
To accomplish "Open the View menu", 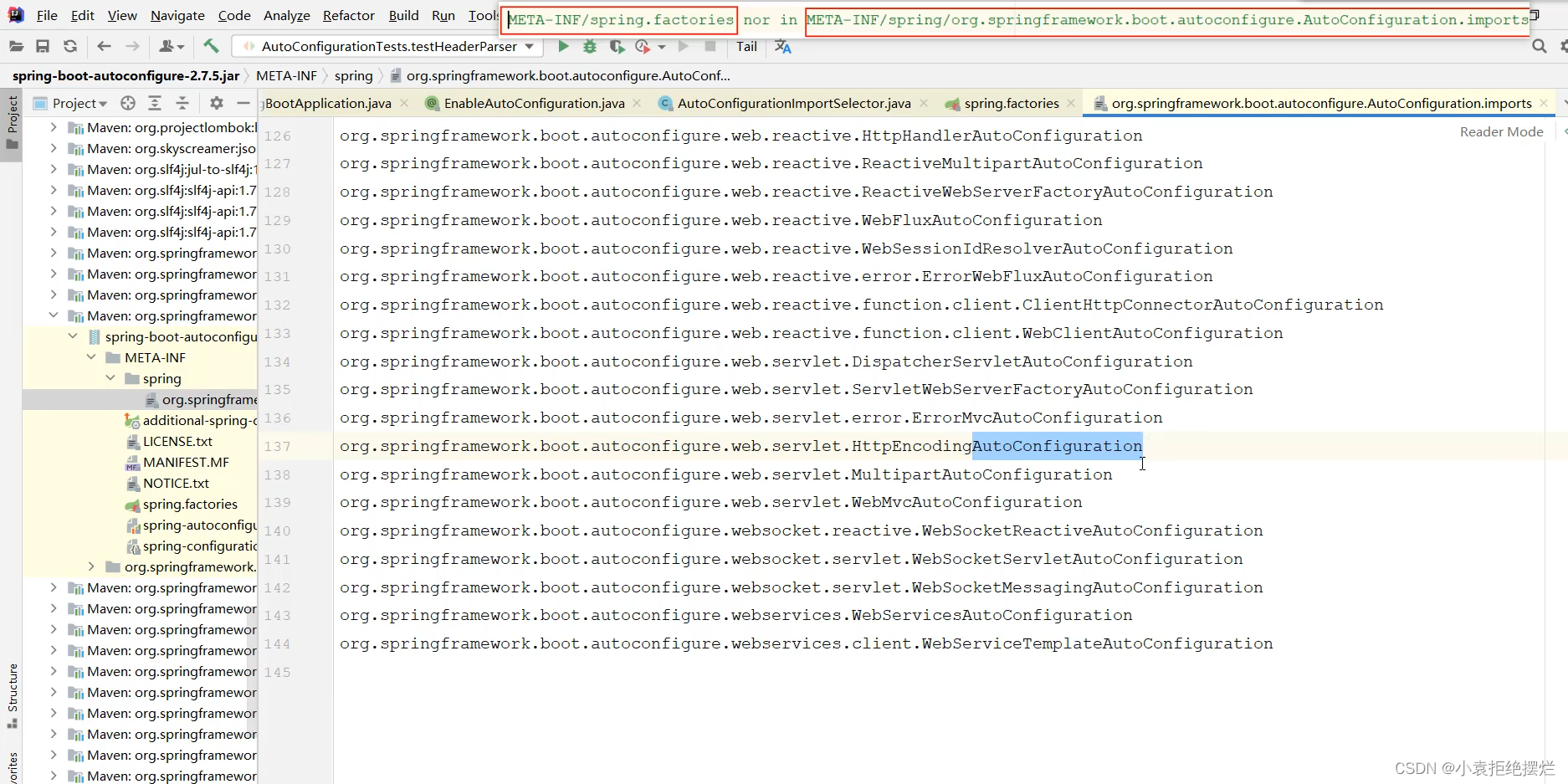I will pyautogui.click(x=122, y=15).
